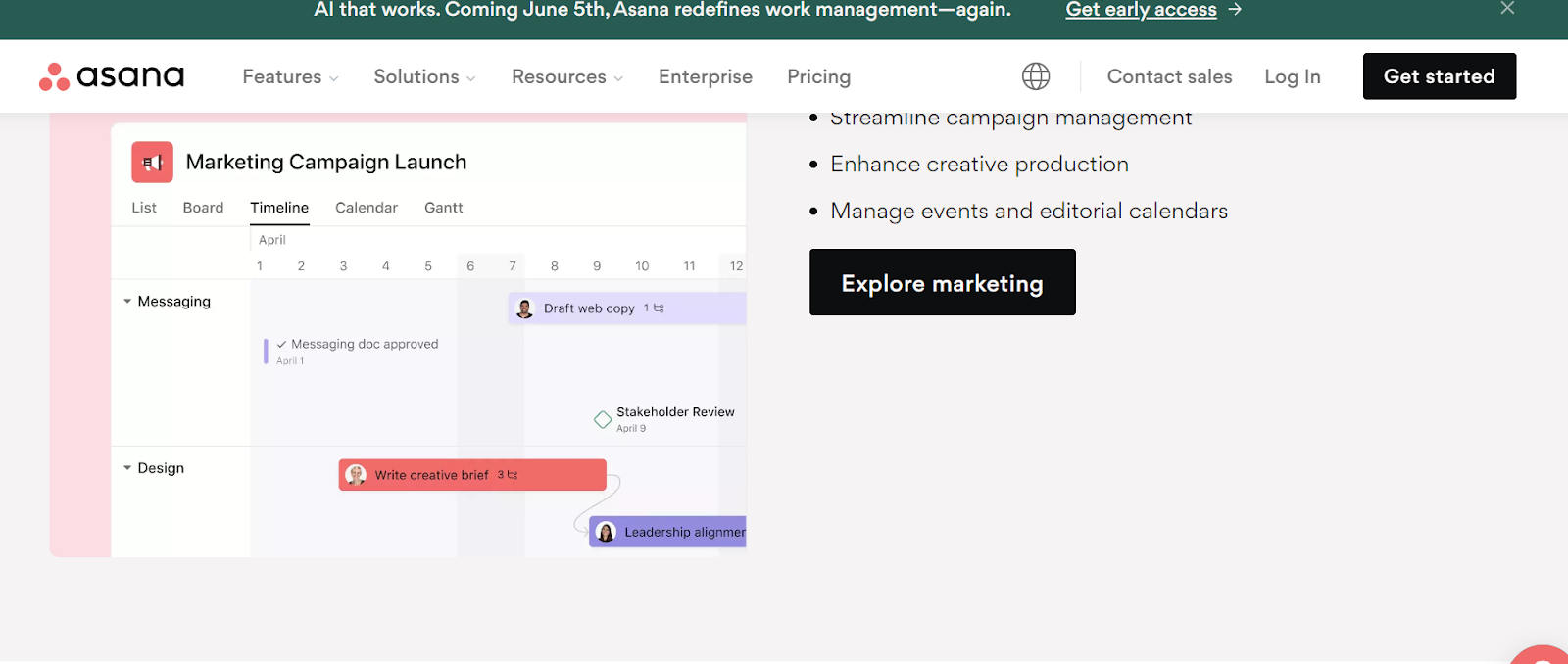Select the Write creative brief task bar
1568x664 pixels.
(472, 475)
